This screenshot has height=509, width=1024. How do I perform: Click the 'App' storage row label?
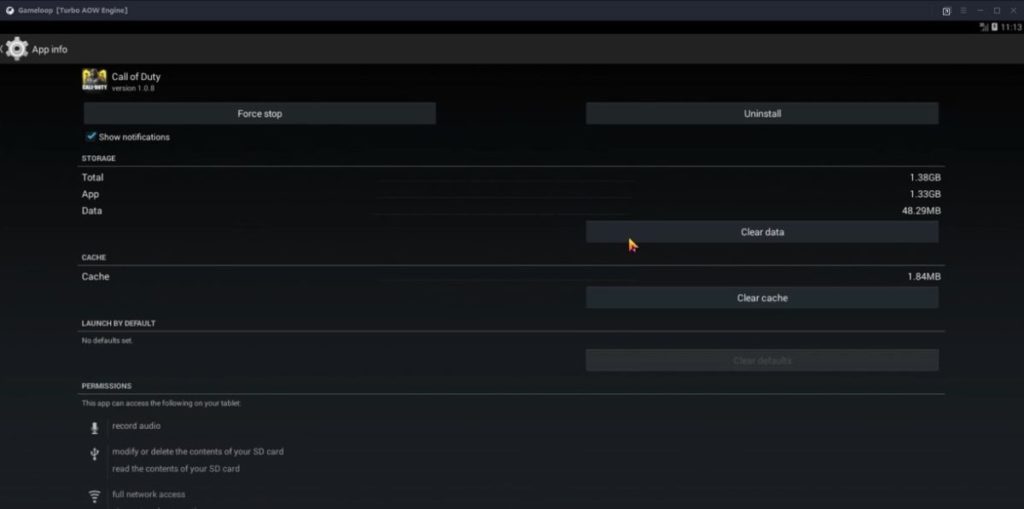coord(90,195)
